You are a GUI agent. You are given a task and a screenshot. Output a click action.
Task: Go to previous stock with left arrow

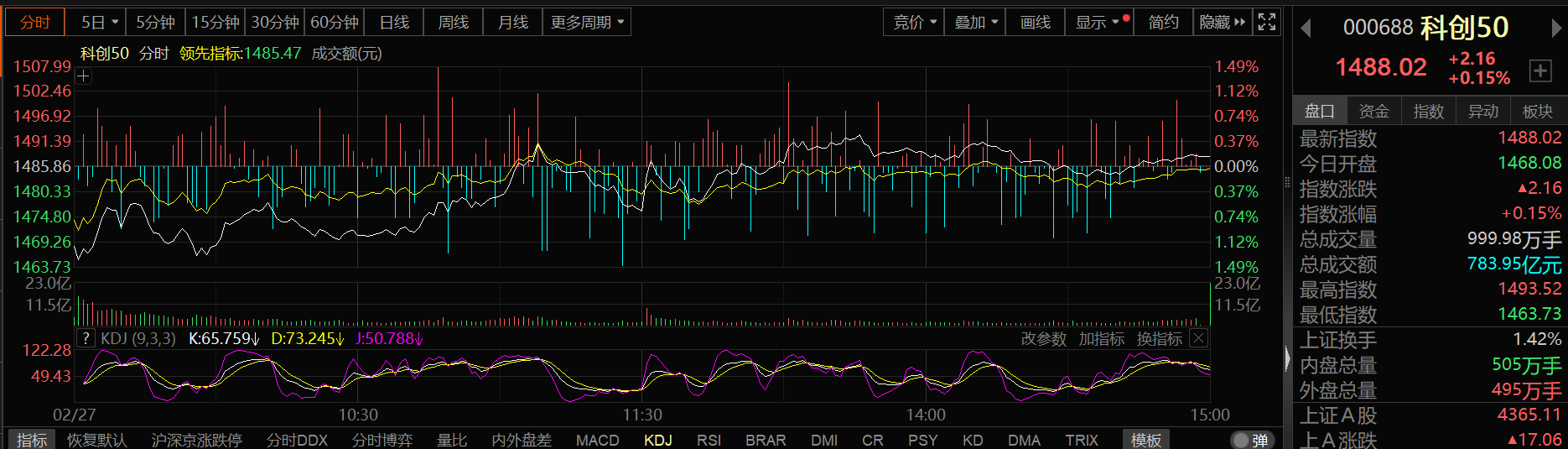(x=1306, y=29)
